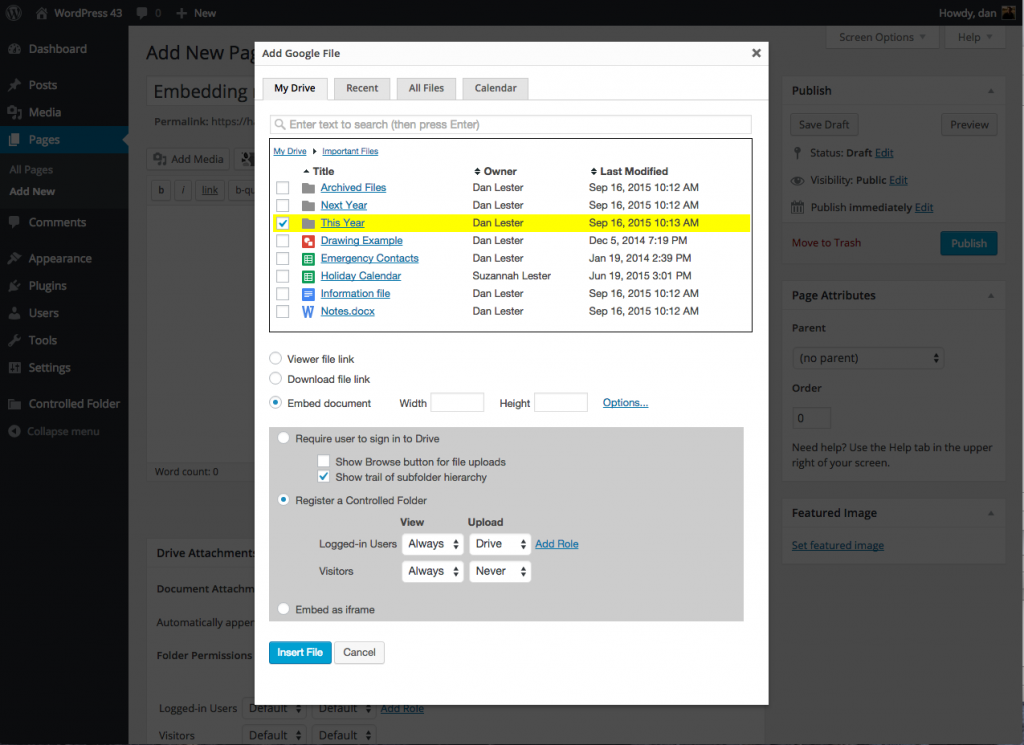The height and width of the screenshot is (745, 1024).
Task: Select the My Drive tab
Action: point(295,88)
